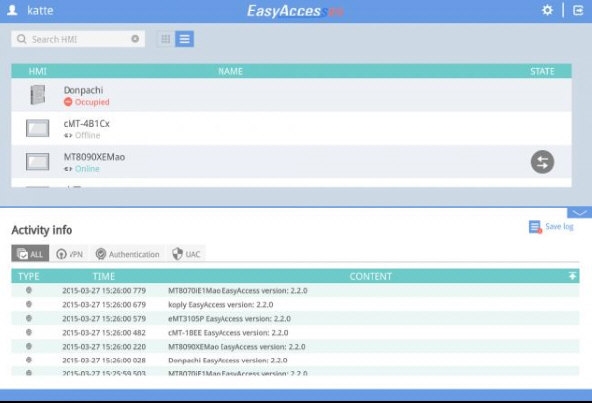Jump to top of log via arrow icon
This screenshot has width=592, height=403.
(572, 276)
